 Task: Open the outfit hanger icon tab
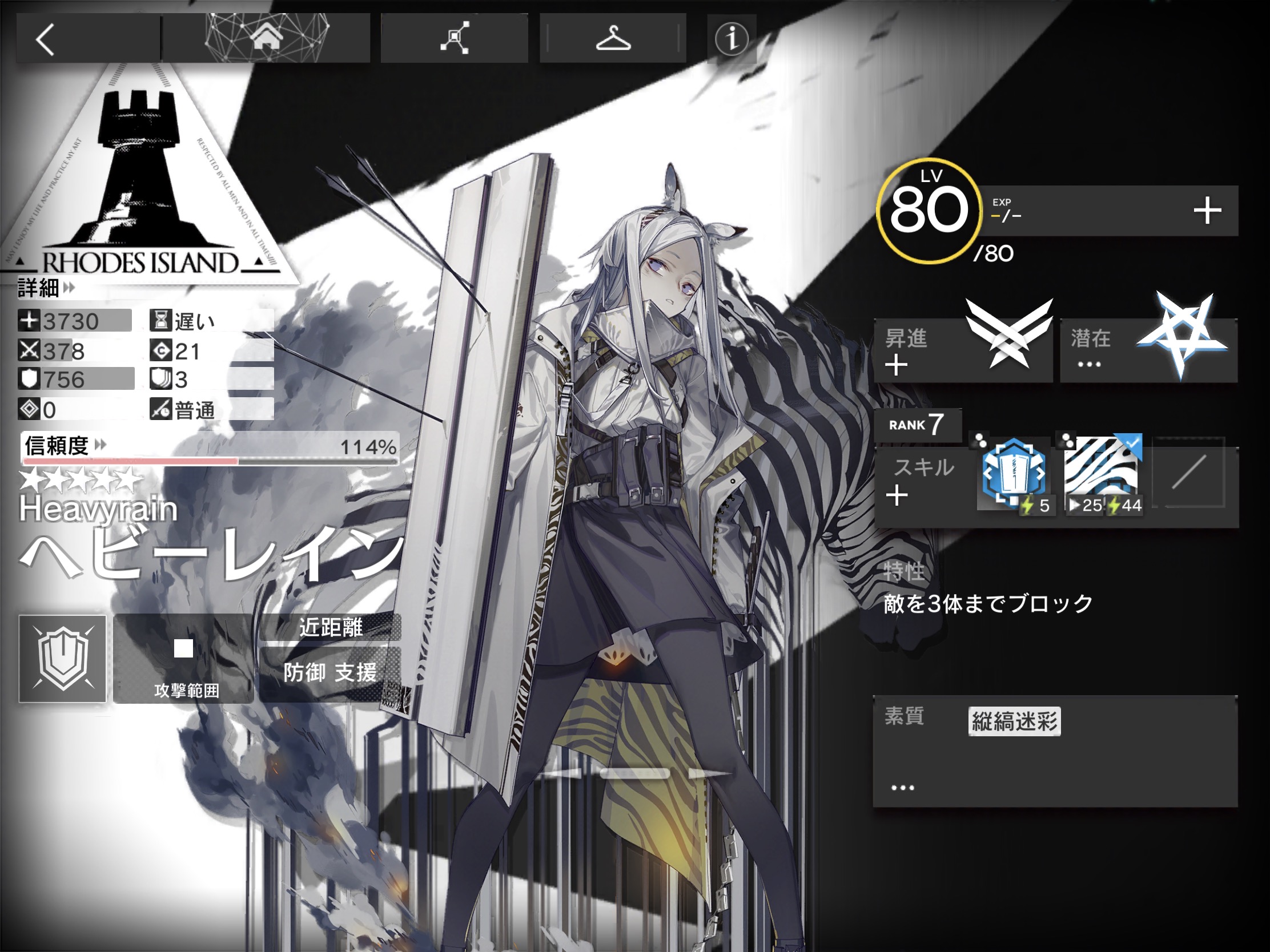pos(613,38)
